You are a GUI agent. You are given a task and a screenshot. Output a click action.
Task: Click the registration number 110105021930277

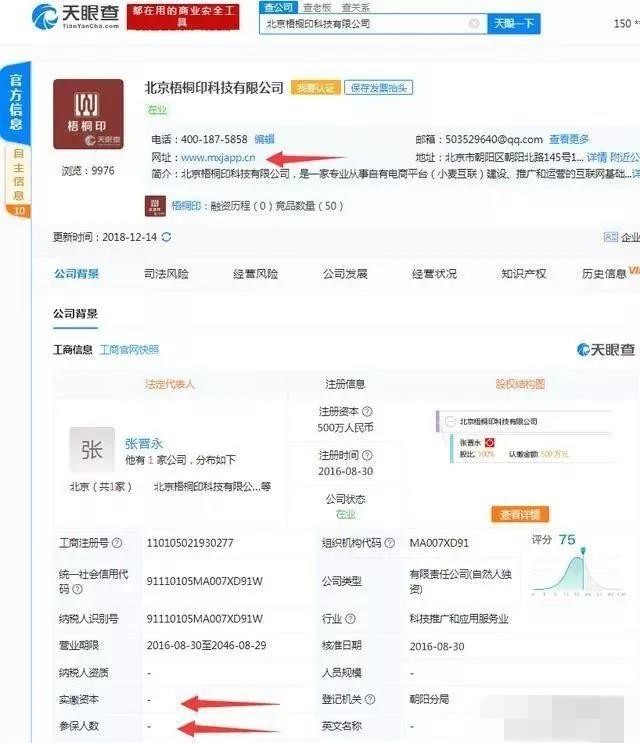pos(190,543)
